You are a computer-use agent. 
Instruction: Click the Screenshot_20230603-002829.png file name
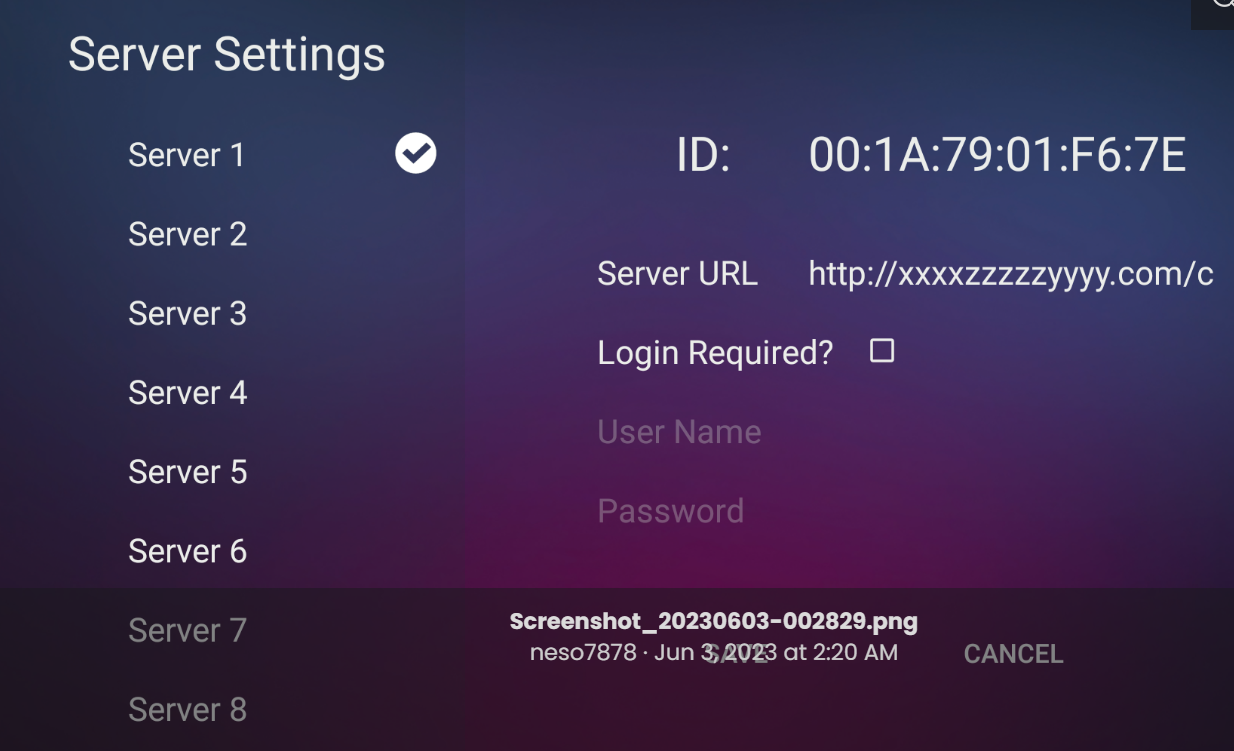click(x=713, y=621)
